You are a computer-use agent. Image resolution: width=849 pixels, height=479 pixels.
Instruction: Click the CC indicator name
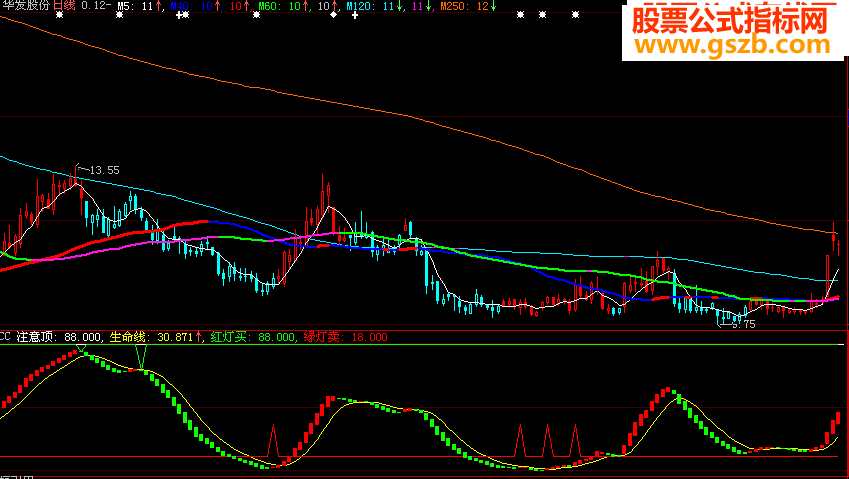[x=5, y=337]
